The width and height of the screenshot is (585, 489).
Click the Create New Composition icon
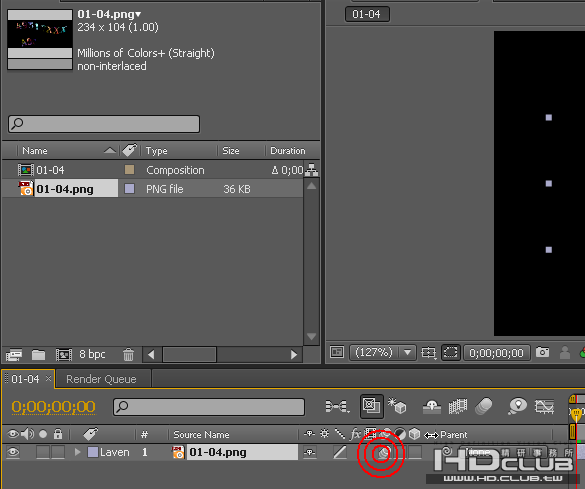(x=64, y=354)
